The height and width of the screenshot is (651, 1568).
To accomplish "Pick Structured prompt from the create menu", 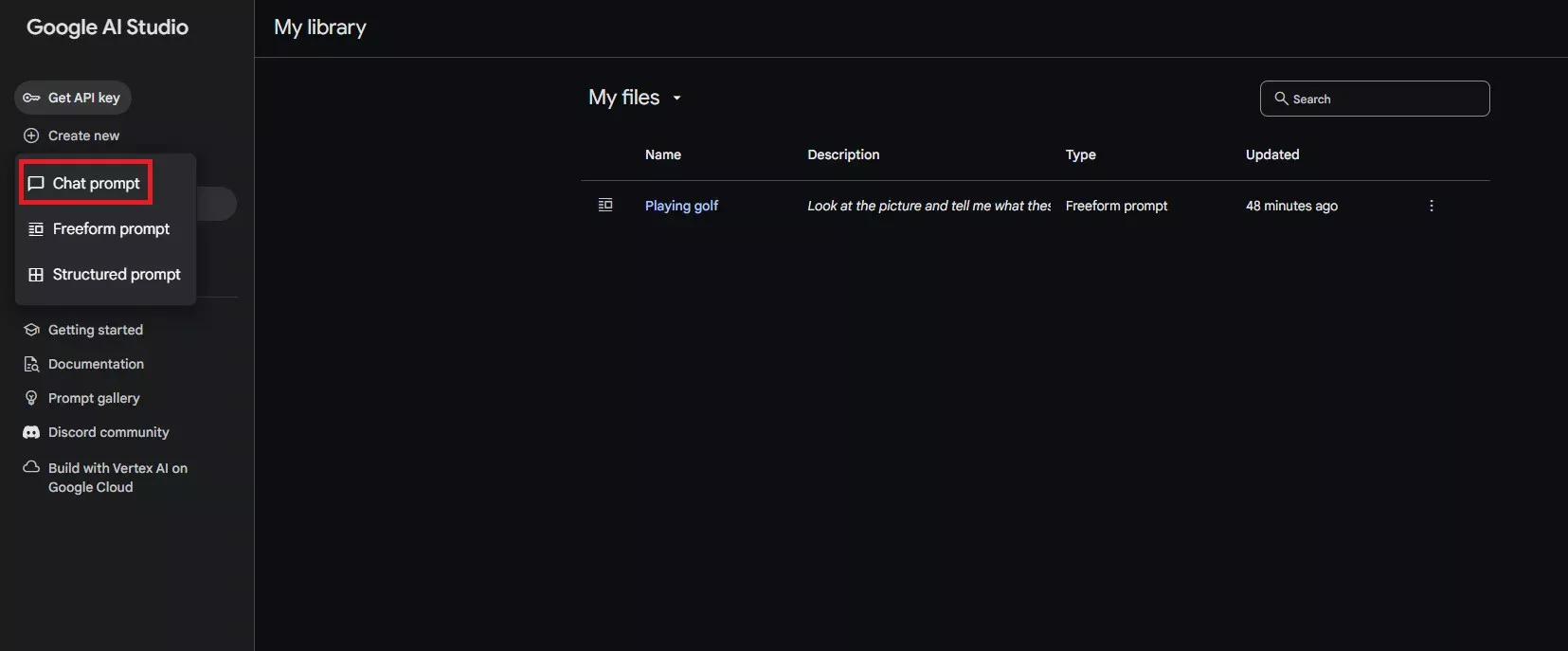I will coord(116,275).
